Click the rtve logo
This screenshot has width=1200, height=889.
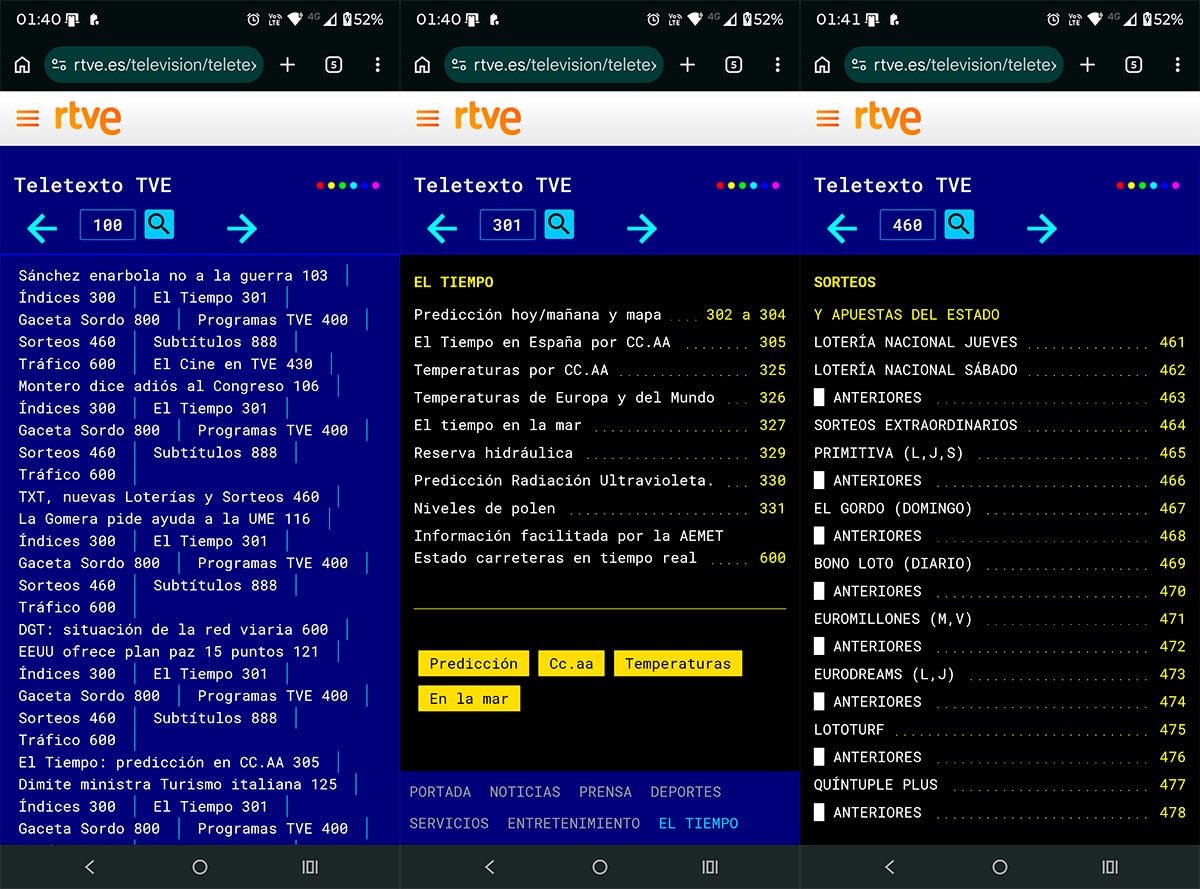(x=86, y=118)
